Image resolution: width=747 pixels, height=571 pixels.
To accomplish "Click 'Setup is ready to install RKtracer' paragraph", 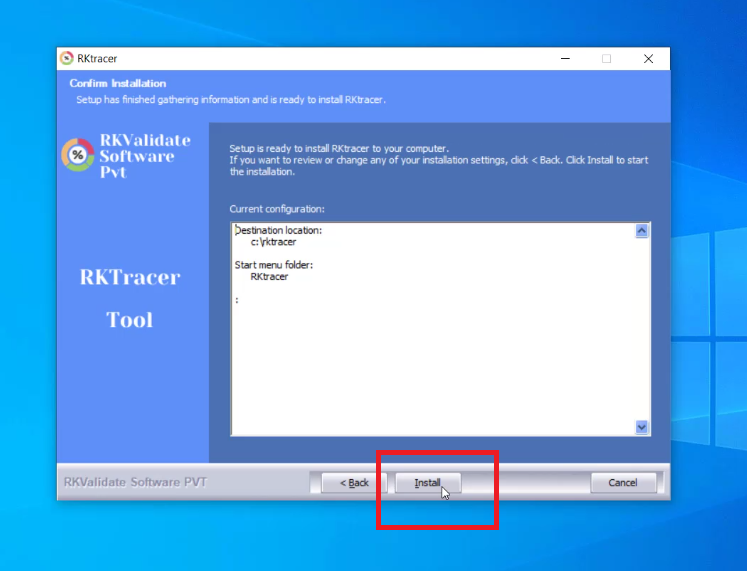I will click(438, 160).
